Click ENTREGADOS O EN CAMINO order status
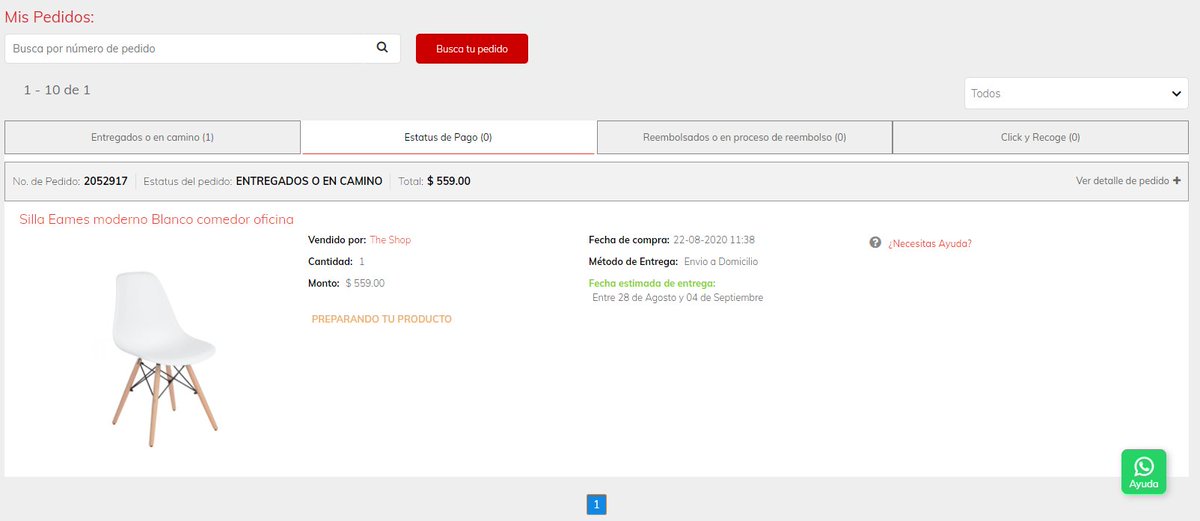1200x521 pixels. pos(309,181)
